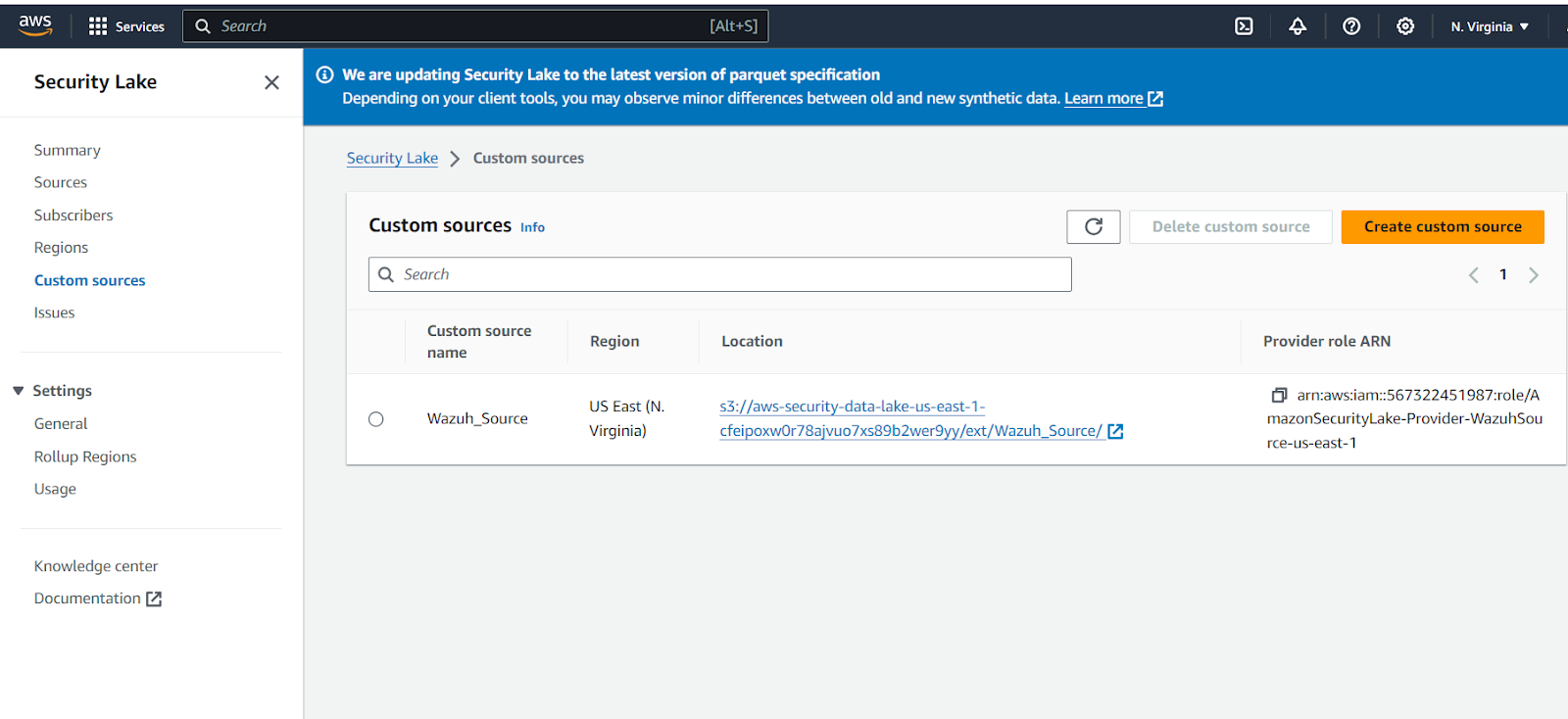Open Regions in the side navigation

click(61, 248)
